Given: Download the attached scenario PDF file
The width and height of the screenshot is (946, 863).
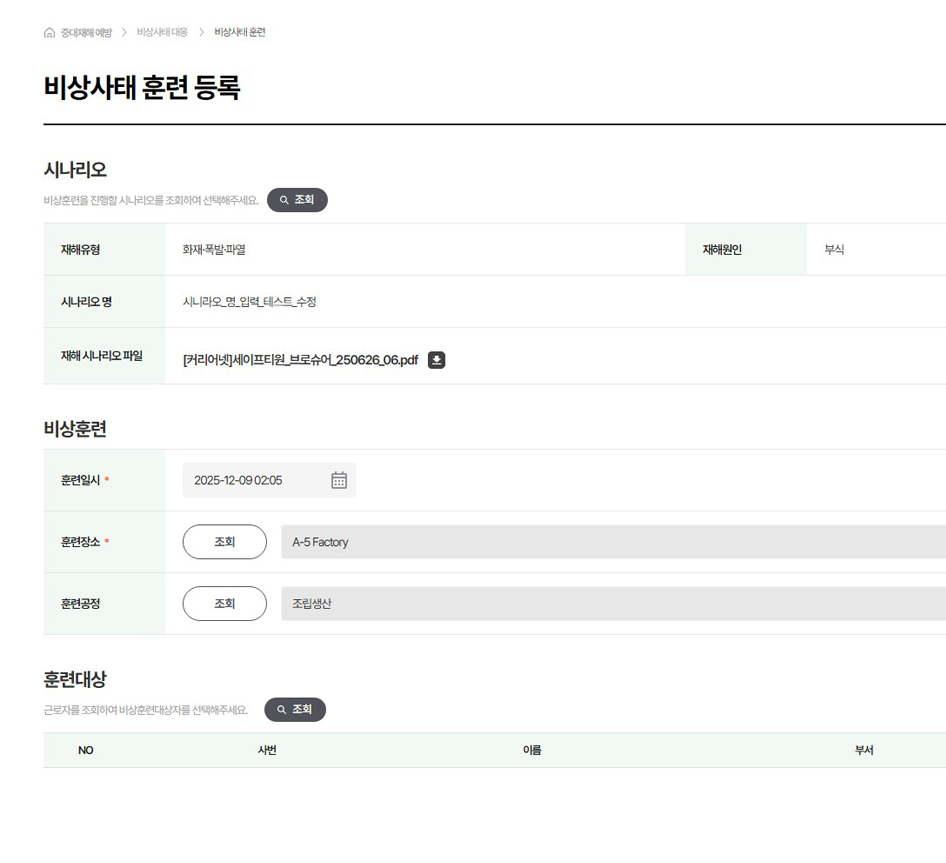Looking at the screenshot, I should point(436,360).
